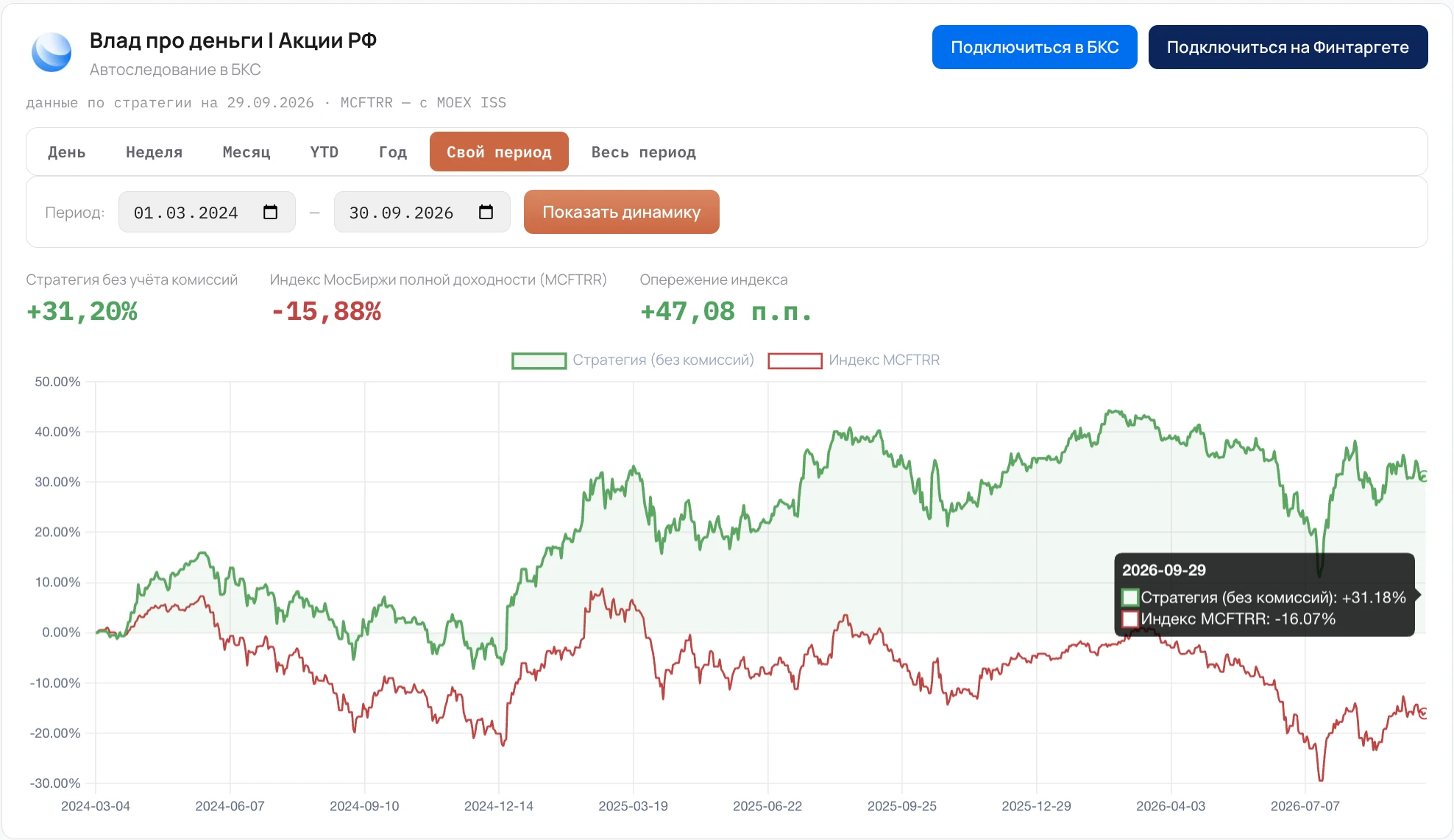Image resolution: width=1454 pixels, height=840 pixels.
Task: Click the Показать динамику button
Action: tap(622, 212)
